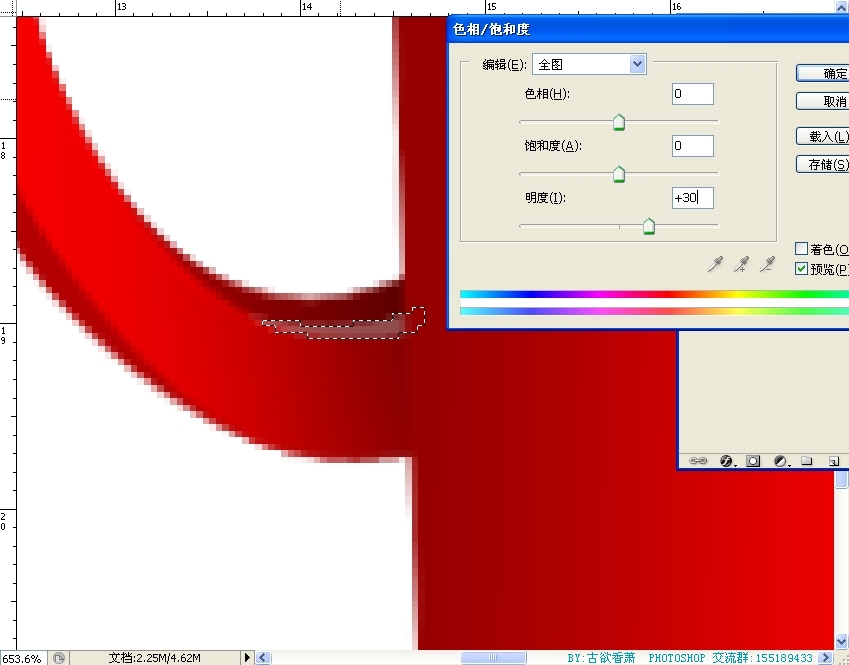This screenshot has width=849, height=665.
Task: Open the 编辑 channel dropdown (全图)
Action: click(x=589, y=64)
